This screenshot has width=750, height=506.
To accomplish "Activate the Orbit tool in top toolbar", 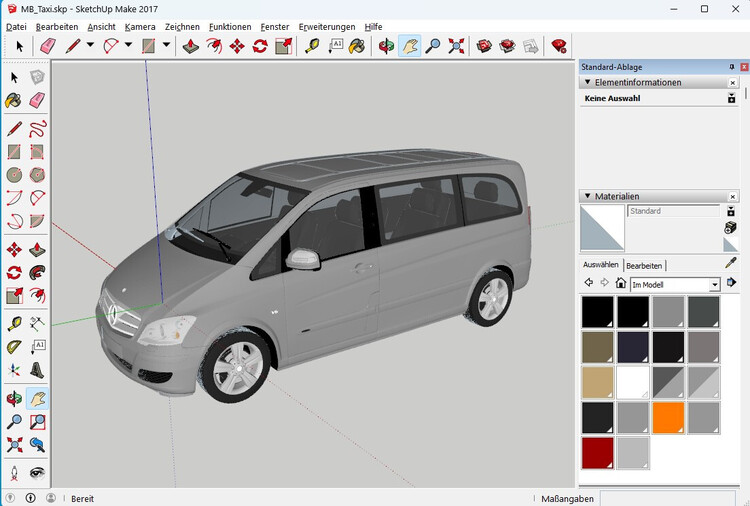I will tap(386, 46).
